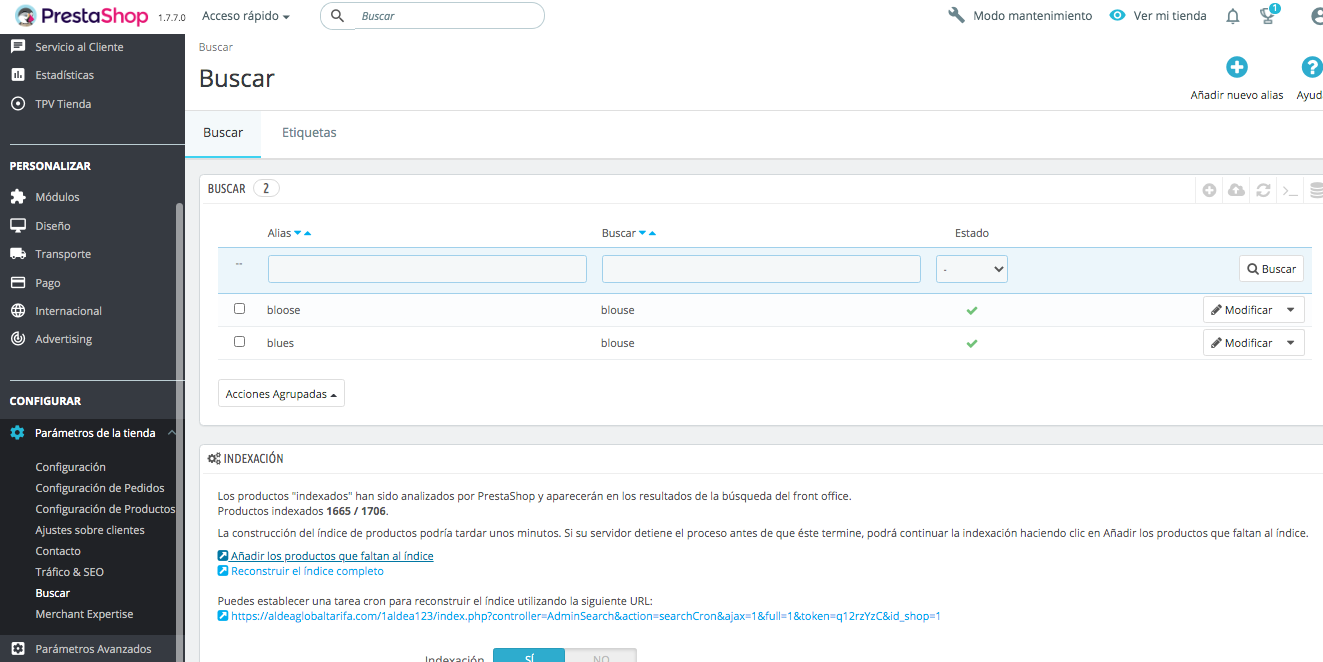Check the blues row checkbox
Image resolution: width=1323 pixels, height=662 pixels.
239,342
